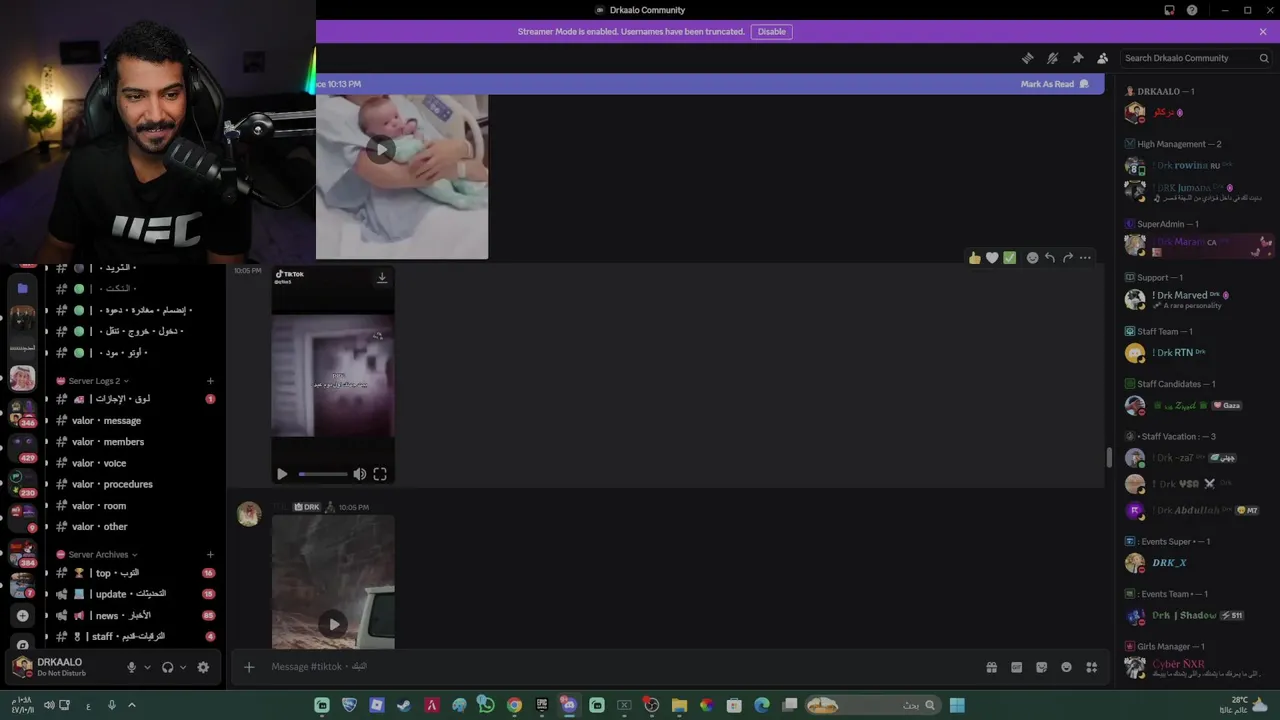The width and height of the screenshot is (1280, 720).
Task: Open Steam from Windows taskbar
Action: coord(404,705)
